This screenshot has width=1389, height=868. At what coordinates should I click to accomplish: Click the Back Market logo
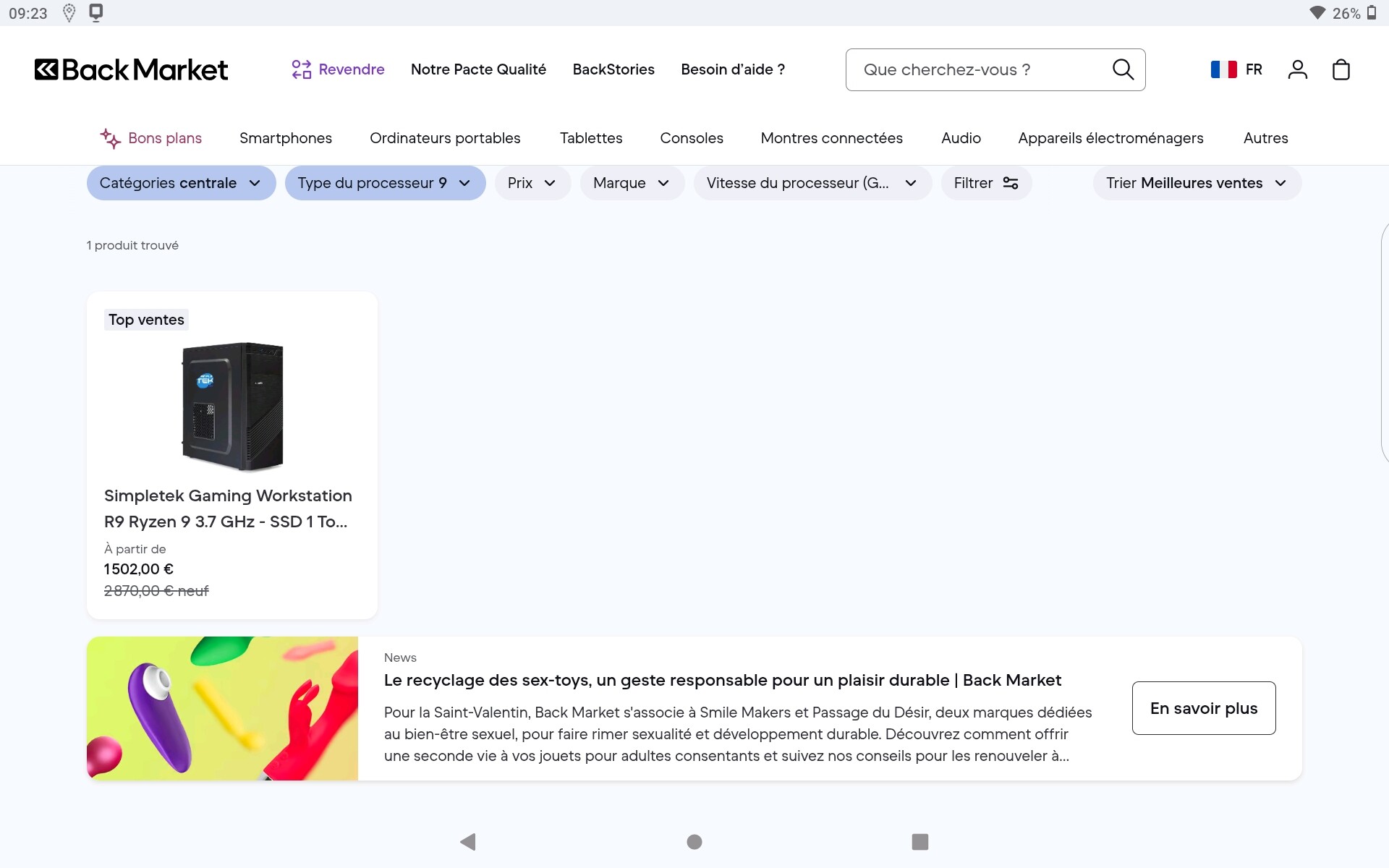tap(131, 69)
